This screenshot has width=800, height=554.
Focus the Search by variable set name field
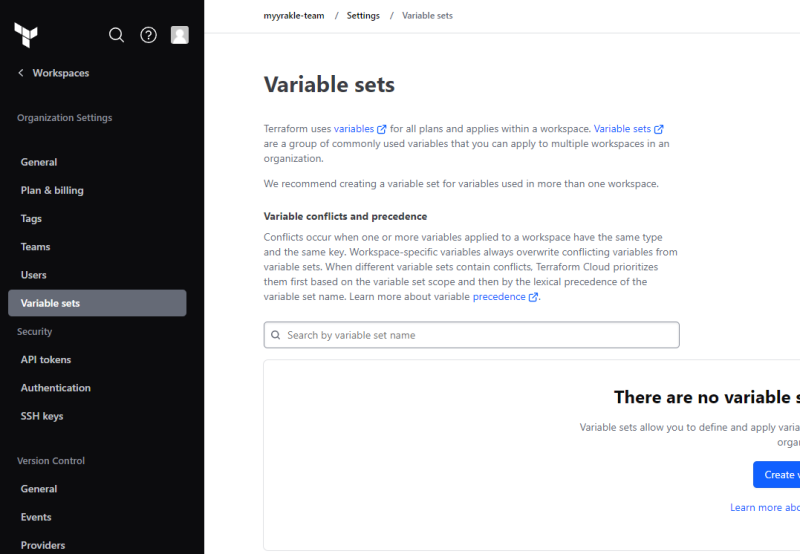[x=472, y=335]
